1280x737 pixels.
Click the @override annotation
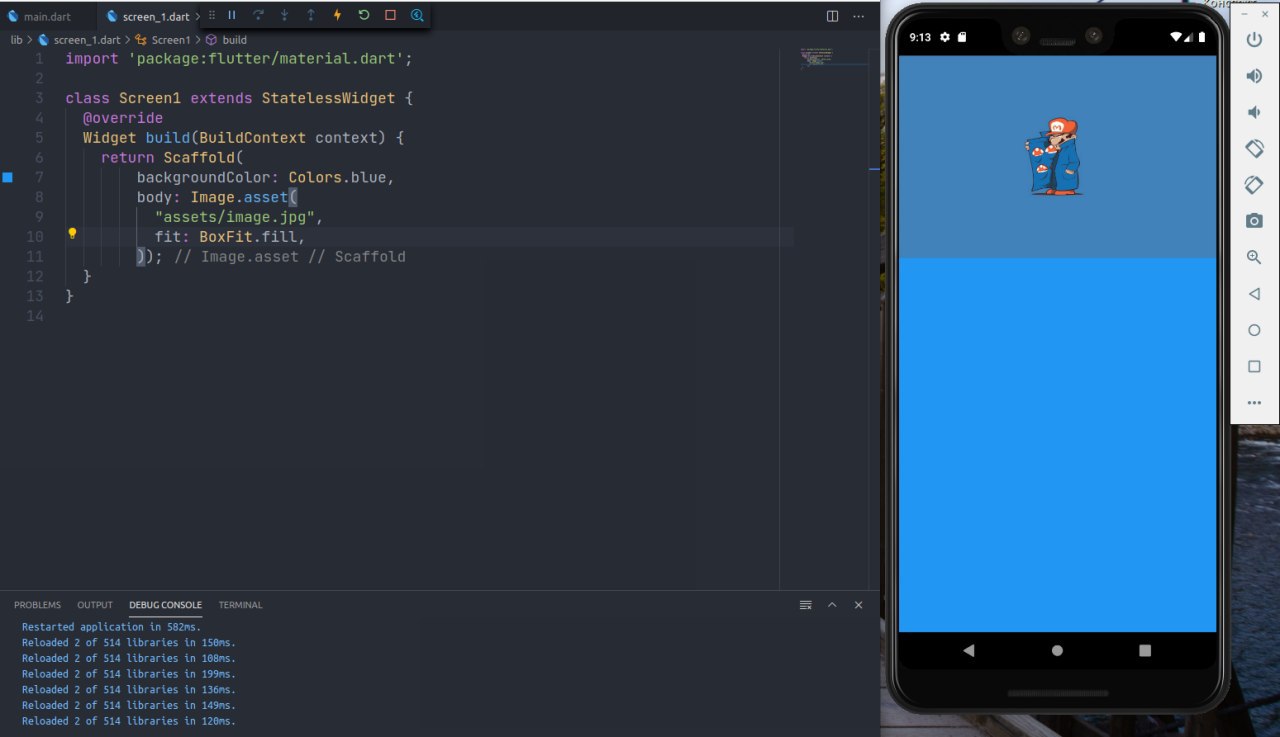tap(123, 118)
